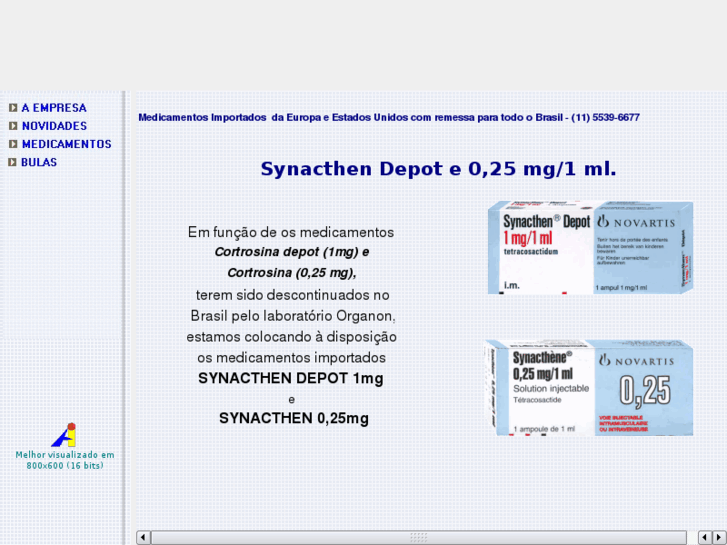
Task: Go to the NOVIDADES section
Action: tap(54, 126)
